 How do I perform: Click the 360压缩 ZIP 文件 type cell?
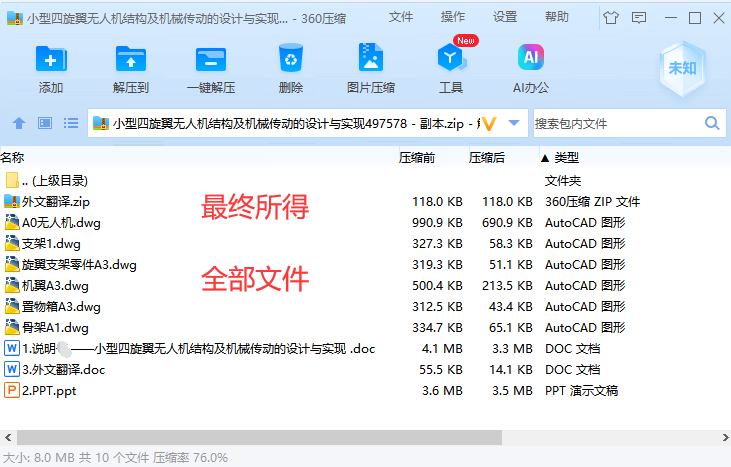[x=593, y=201]
